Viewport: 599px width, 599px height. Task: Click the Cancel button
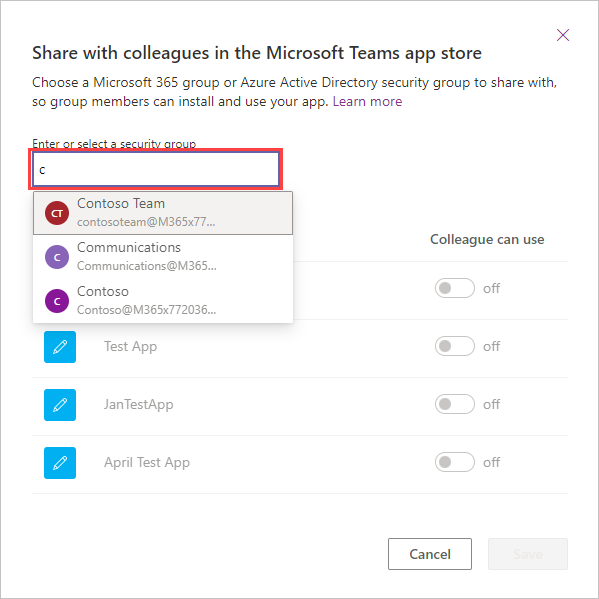430,554
